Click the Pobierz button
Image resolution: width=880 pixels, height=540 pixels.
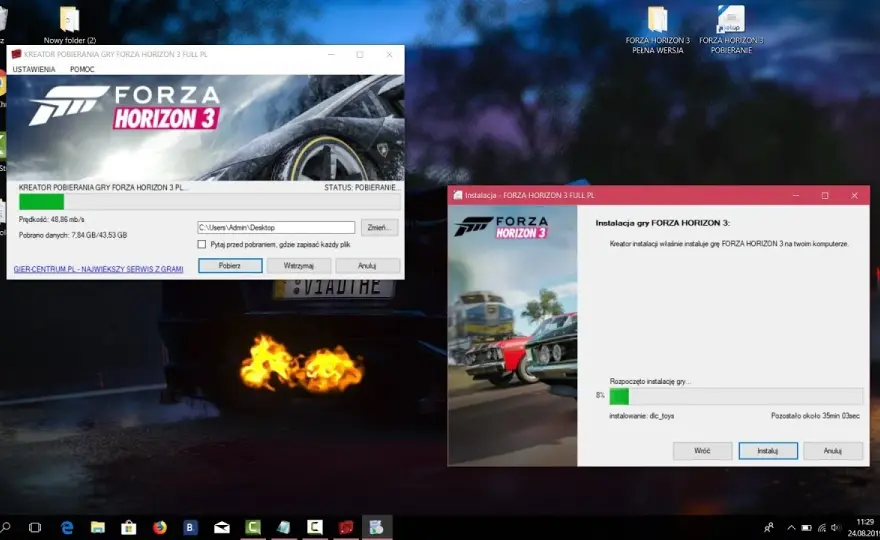point(230,266)
